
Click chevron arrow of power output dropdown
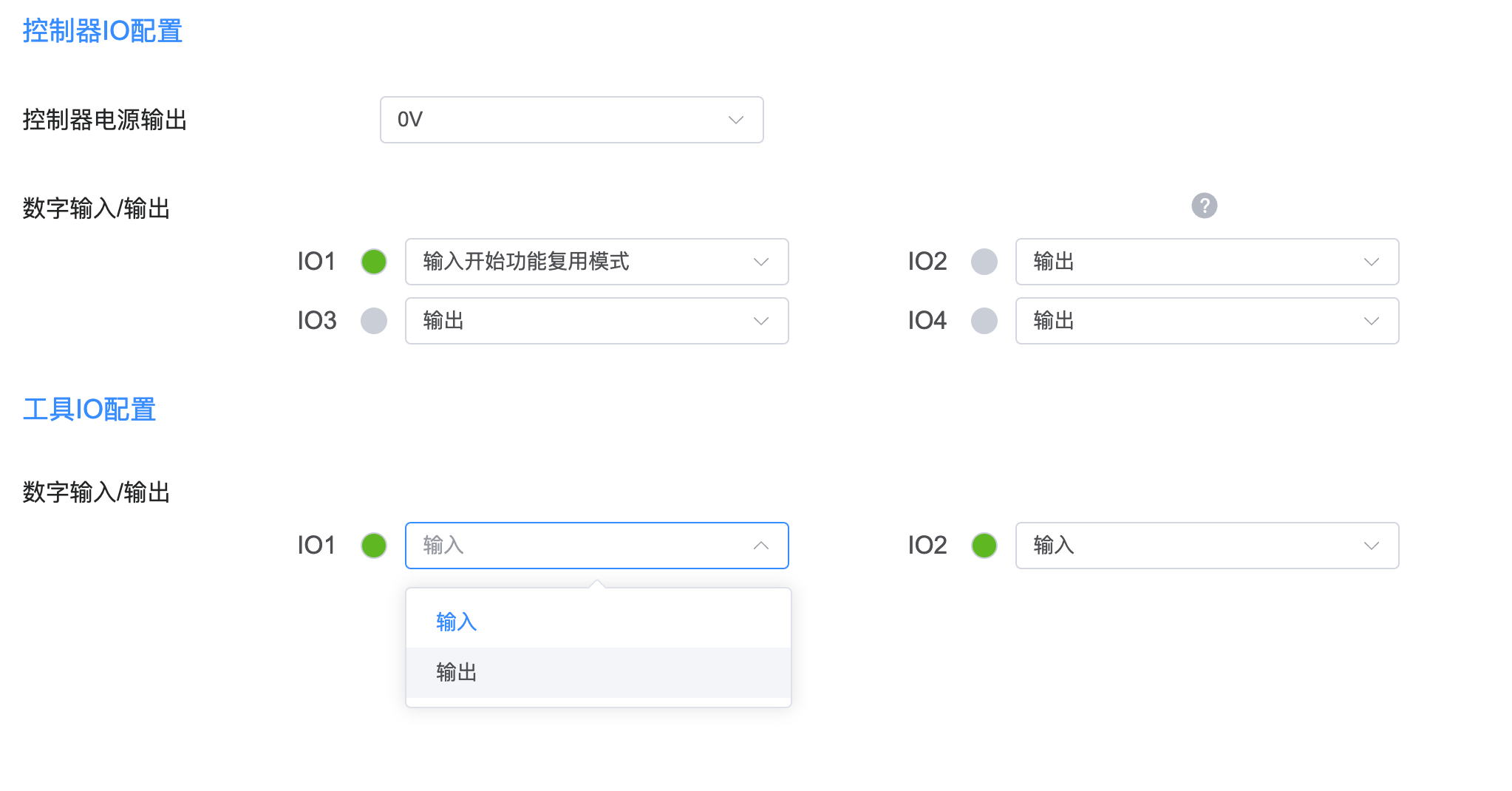click(735, 120)
